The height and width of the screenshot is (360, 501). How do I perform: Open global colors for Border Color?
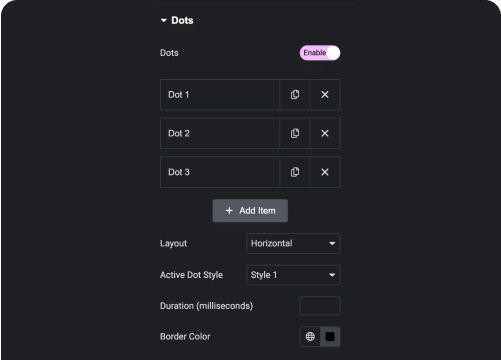310,337
